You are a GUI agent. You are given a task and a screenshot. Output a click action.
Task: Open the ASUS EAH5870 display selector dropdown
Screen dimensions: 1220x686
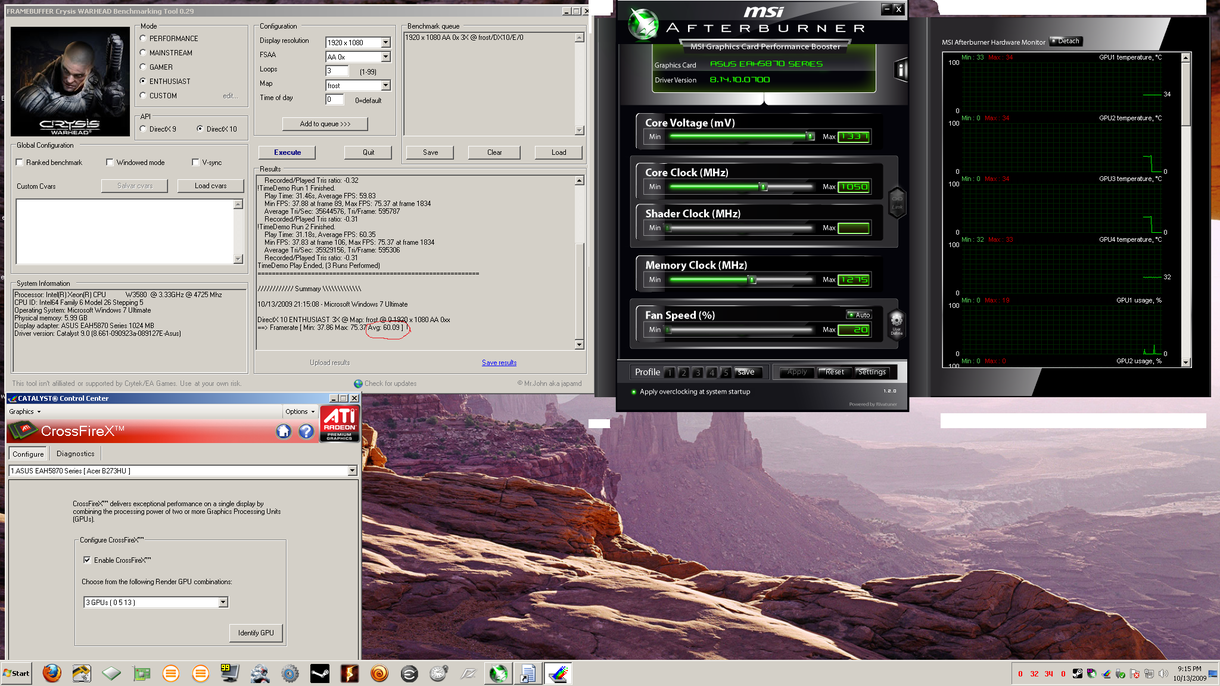(352, 470)
